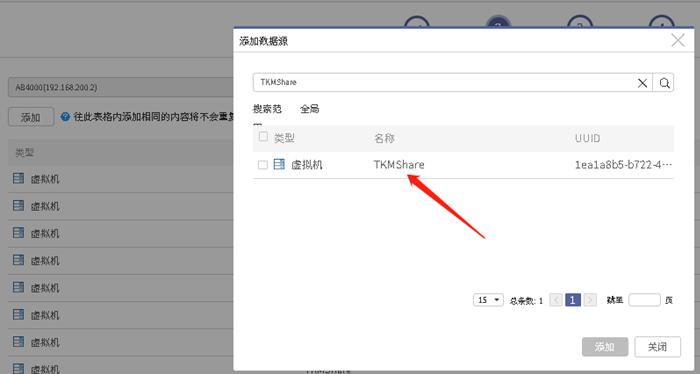Click the 总条数: 1 label
Screen dimensions: 700x374
(526, 301)
